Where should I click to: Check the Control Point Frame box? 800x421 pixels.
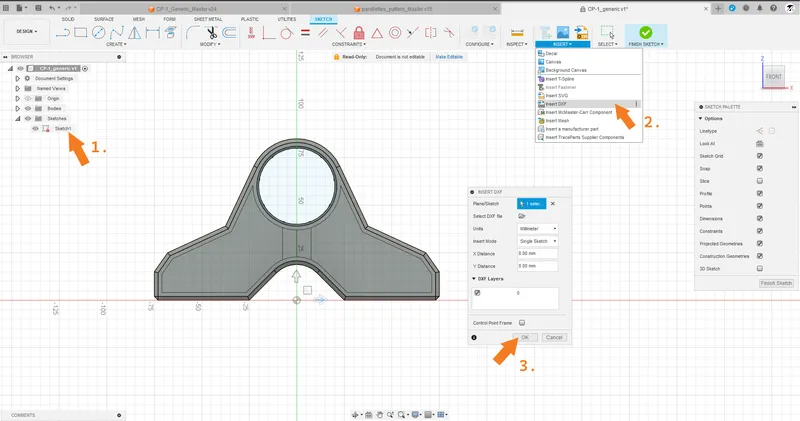(522, 323)
